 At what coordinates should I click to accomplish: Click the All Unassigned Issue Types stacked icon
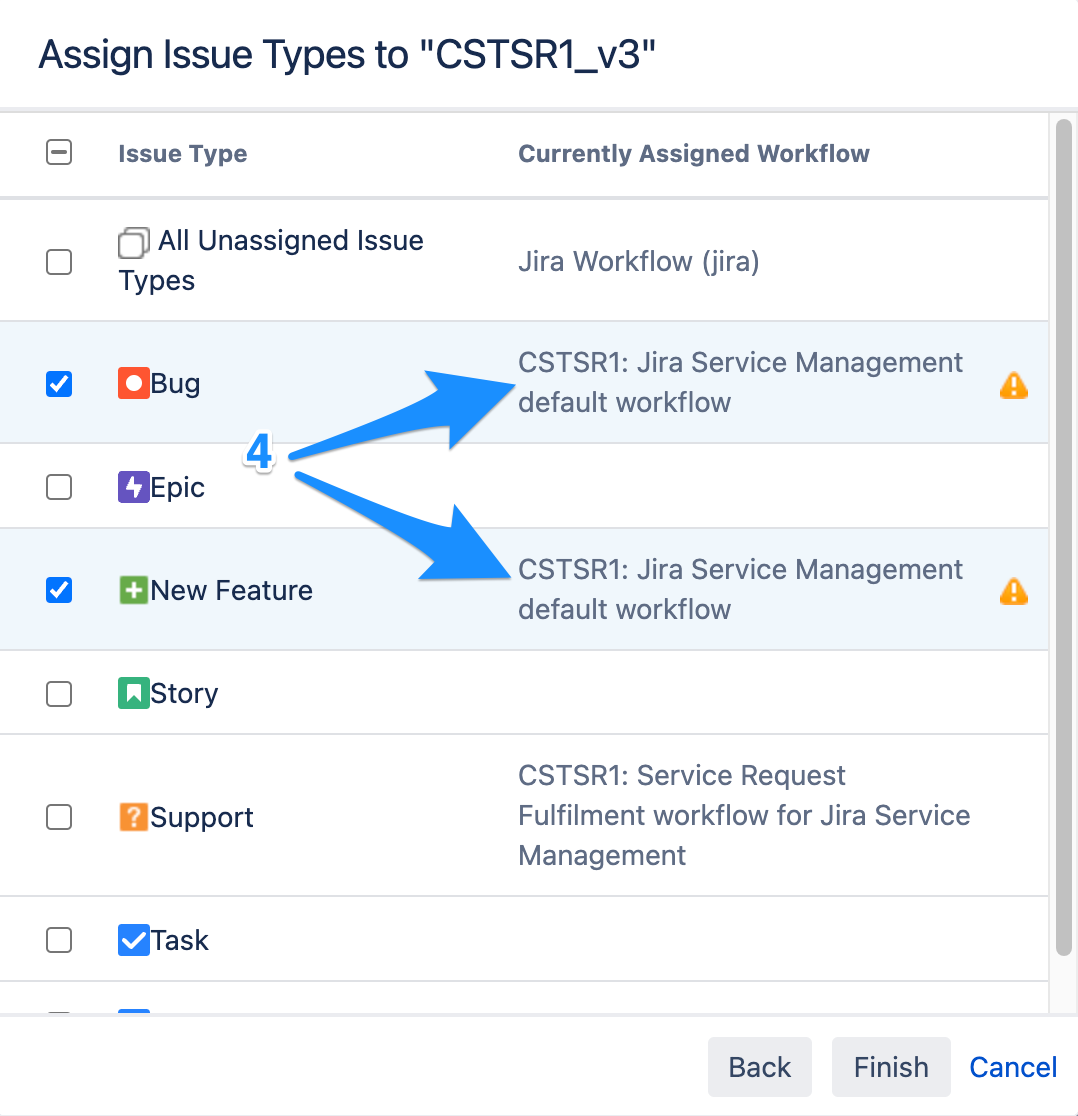(134, 243)
